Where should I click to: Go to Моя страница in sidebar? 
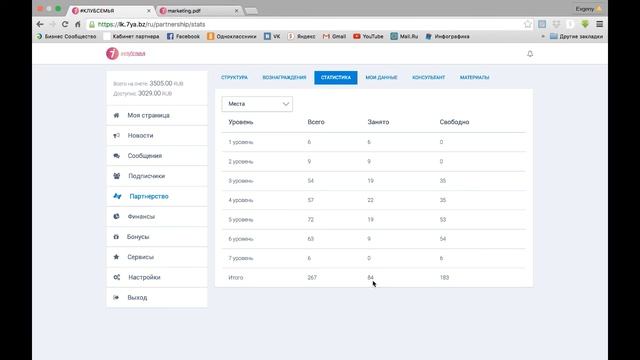pyautogui.click(x=157, y=116)
